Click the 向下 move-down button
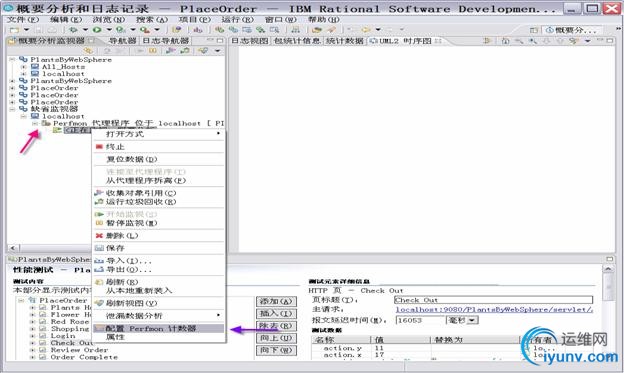 [276, 350]
